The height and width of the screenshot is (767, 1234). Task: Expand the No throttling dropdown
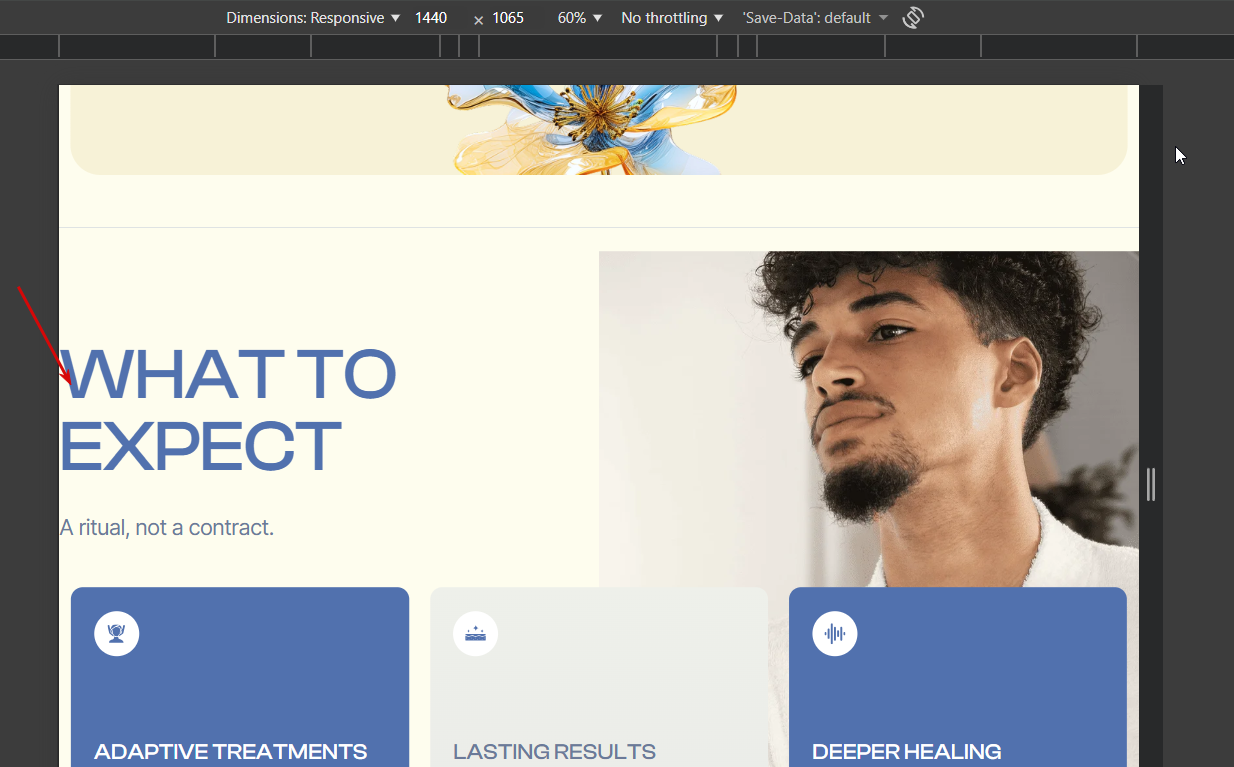click(672, 18)
